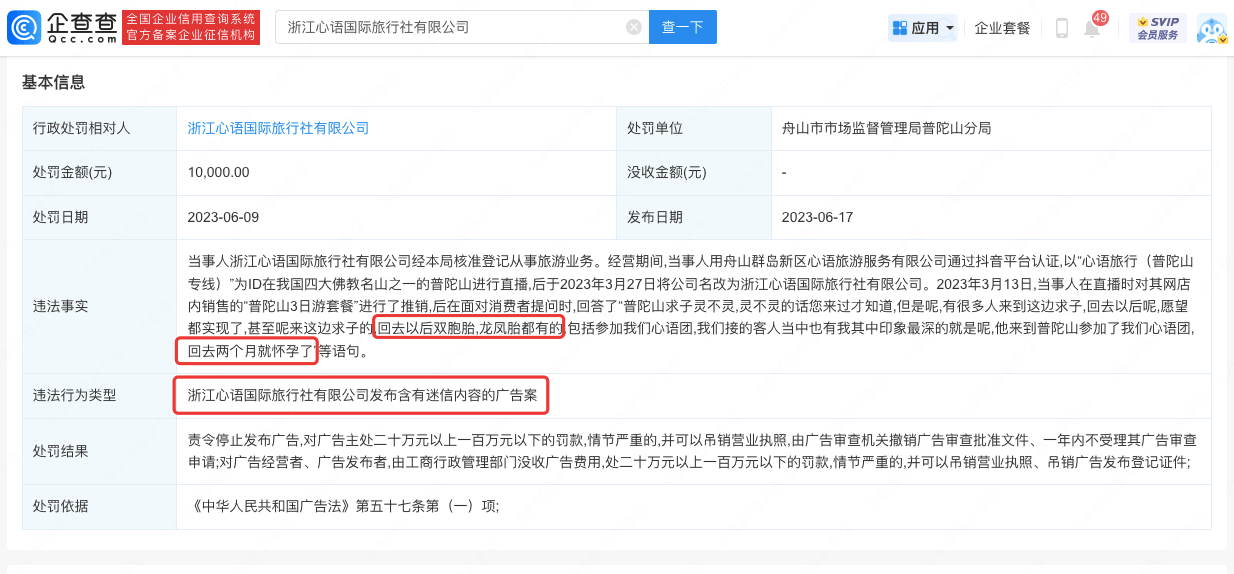The image size is (1234, 574).
Task: Click the SVIP 会员服务 badge
Action: 1157,28
